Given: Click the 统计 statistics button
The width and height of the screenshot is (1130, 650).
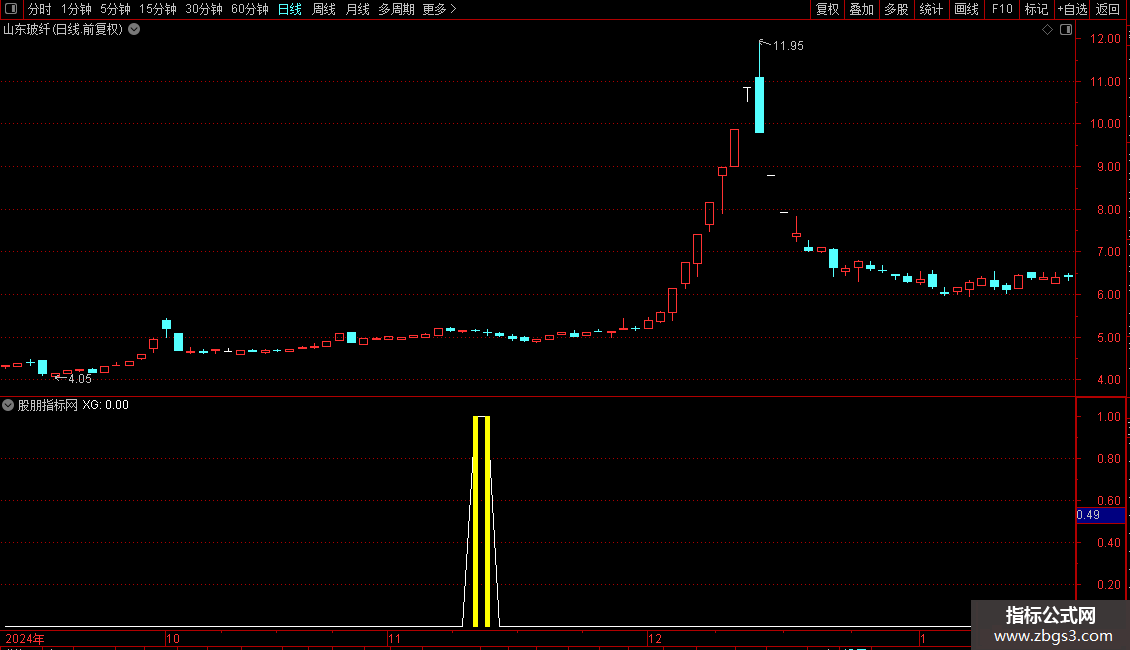Looking at the screenshot, I should pos(931,9).
